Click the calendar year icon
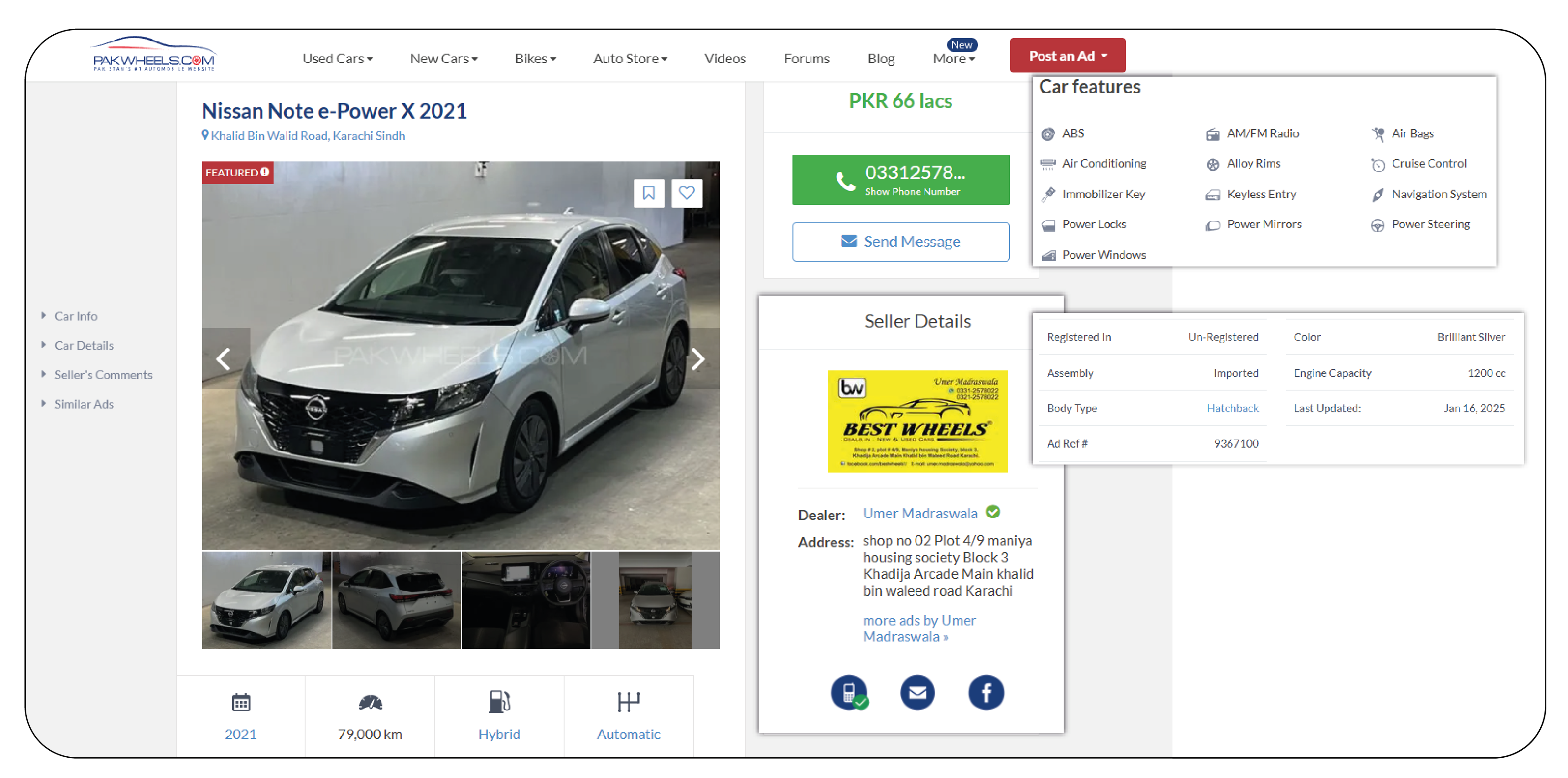The width and height of the screenshot is (1568, 778). (241, 703)
